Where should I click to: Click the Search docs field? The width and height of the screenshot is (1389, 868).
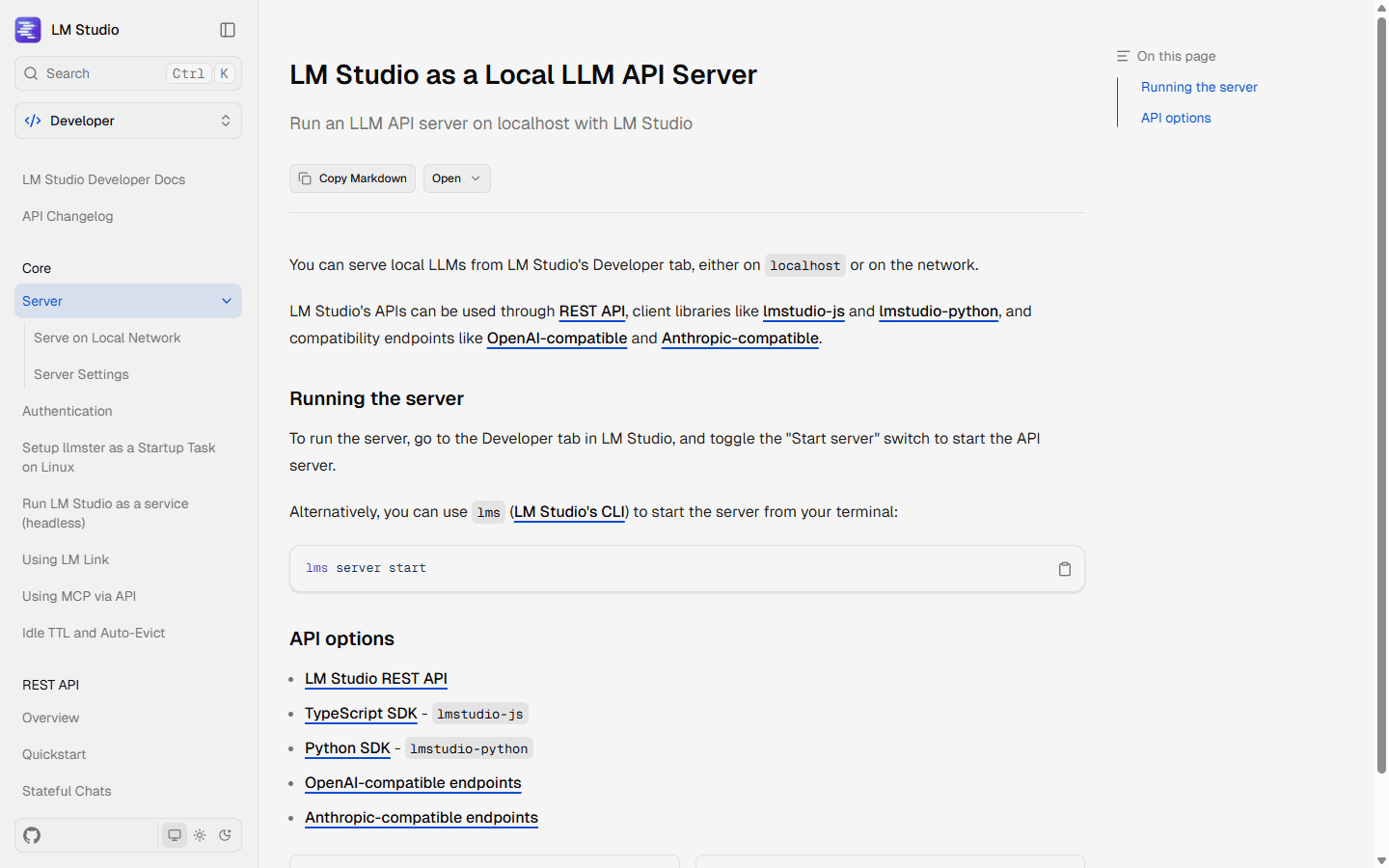(x=128, y=73)
